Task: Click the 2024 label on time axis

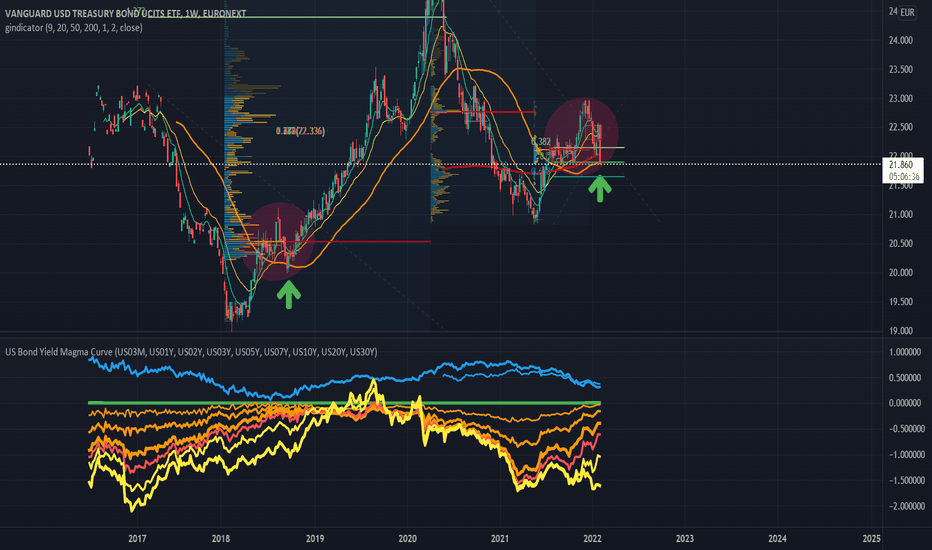Action: [777, 539]
